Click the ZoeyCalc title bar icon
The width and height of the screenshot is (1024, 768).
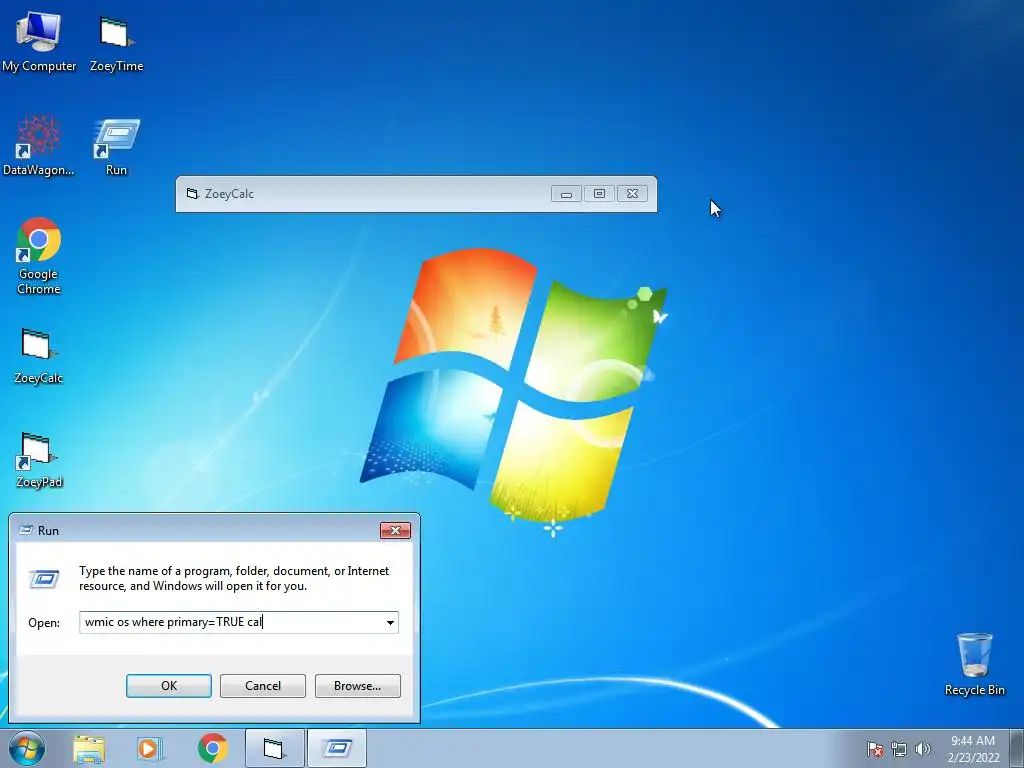(192, 193)
